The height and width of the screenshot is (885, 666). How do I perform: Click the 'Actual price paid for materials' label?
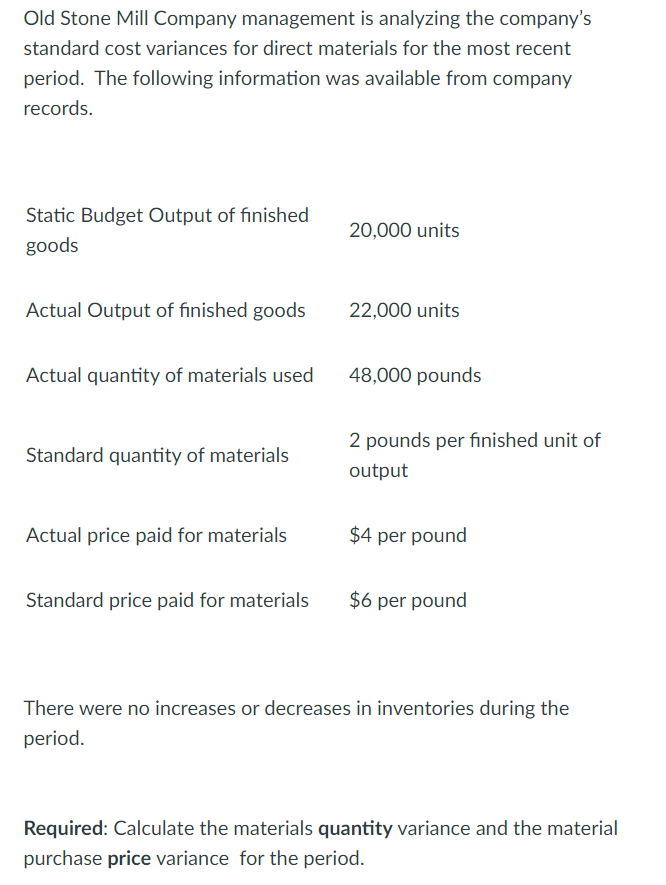point(156,535)
